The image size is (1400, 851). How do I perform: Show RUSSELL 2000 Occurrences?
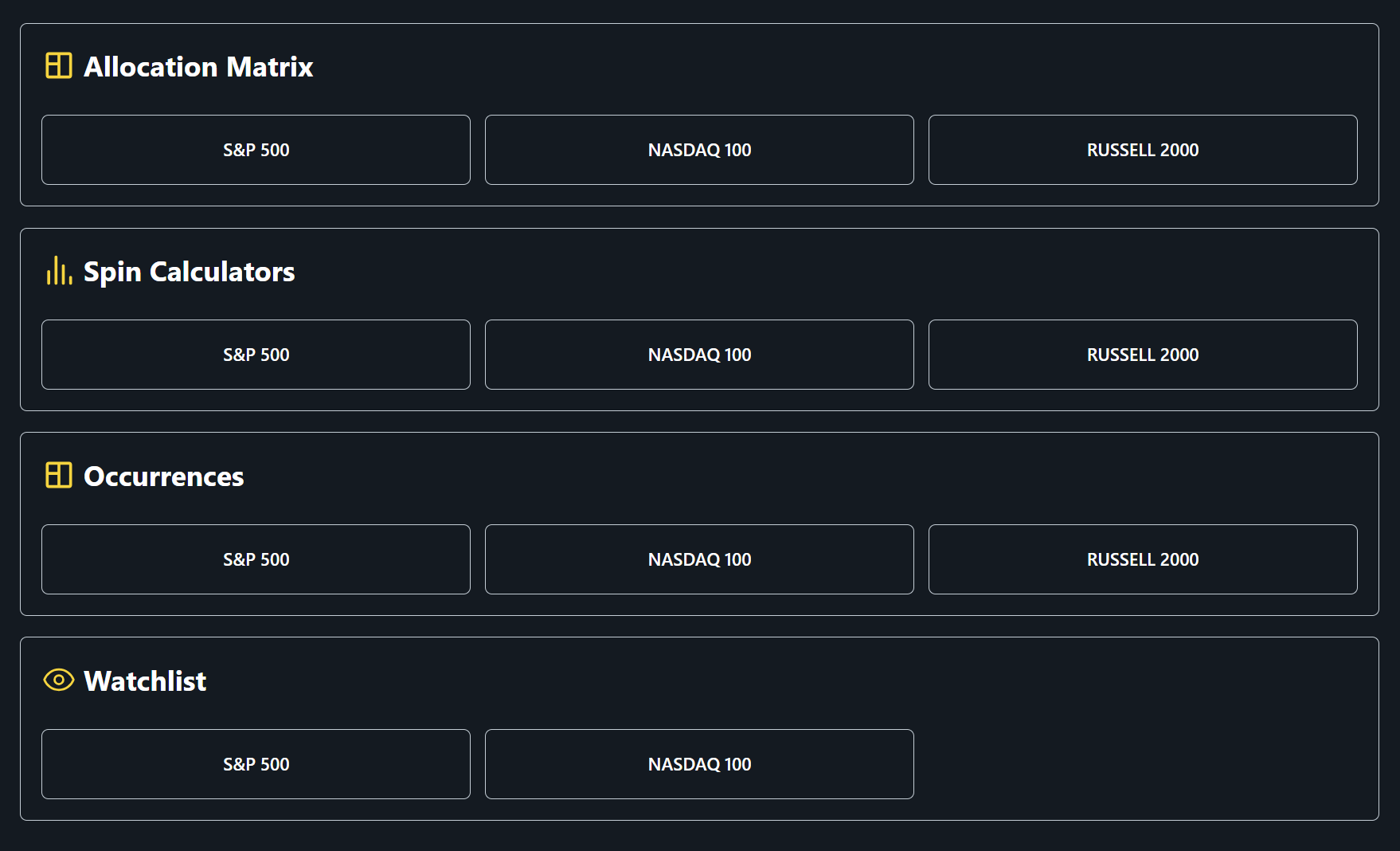click(1143, 559)
